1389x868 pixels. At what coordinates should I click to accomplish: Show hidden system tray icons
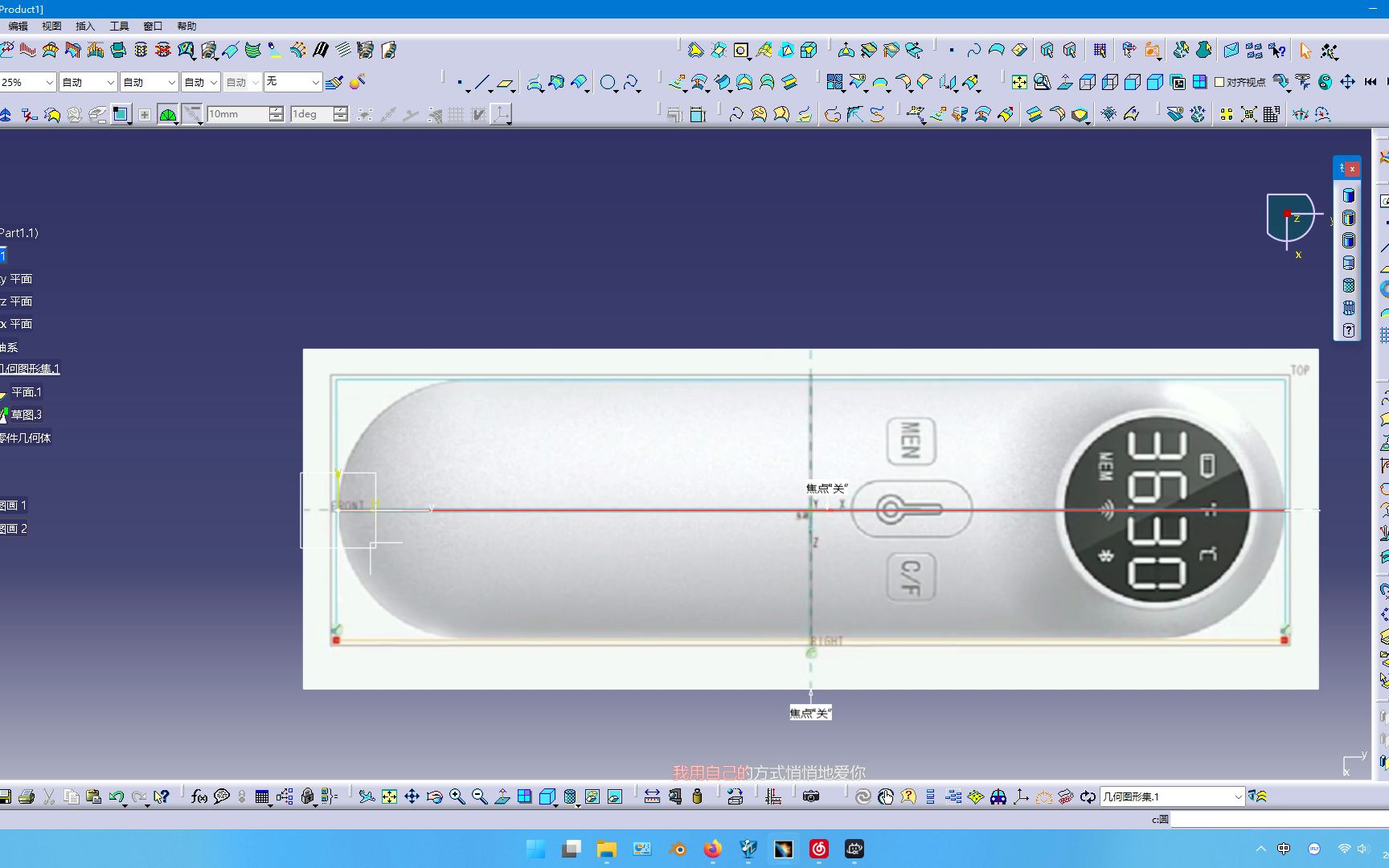[1260, 849]
